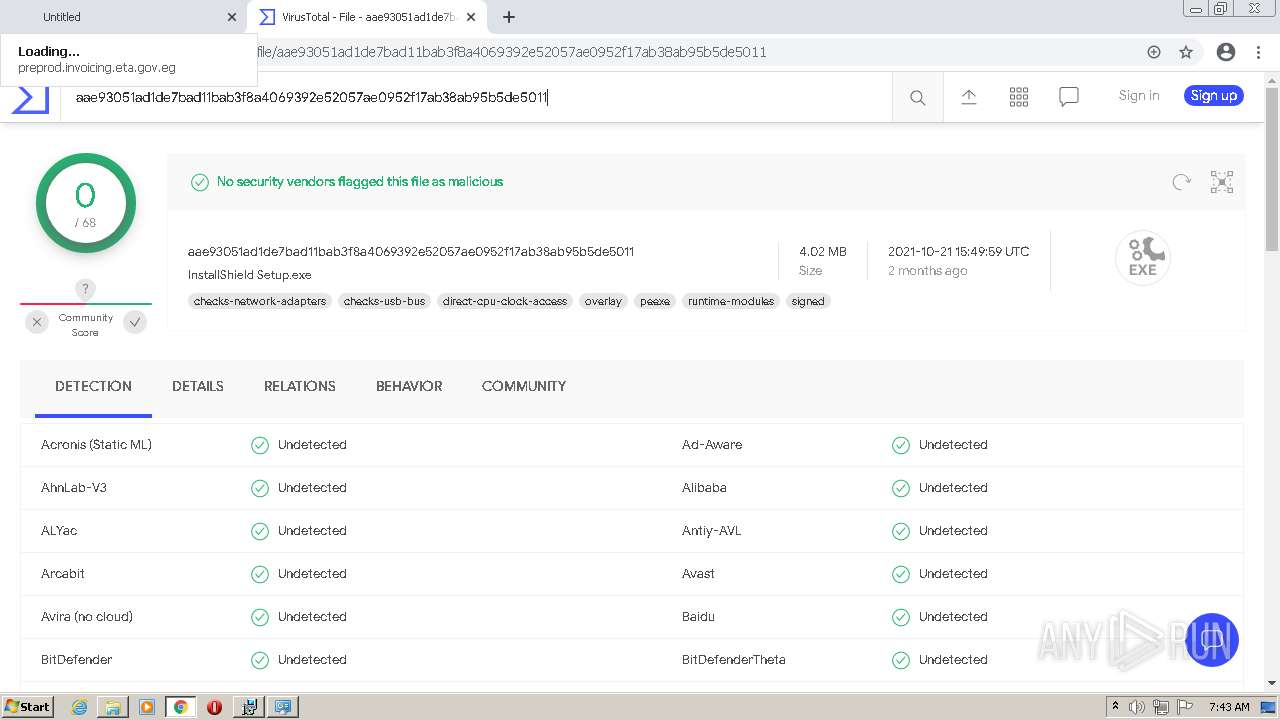Viewport: 1280px width, 720px height.
Task: Open file explorer in taskbar
Action: (113, 707)
